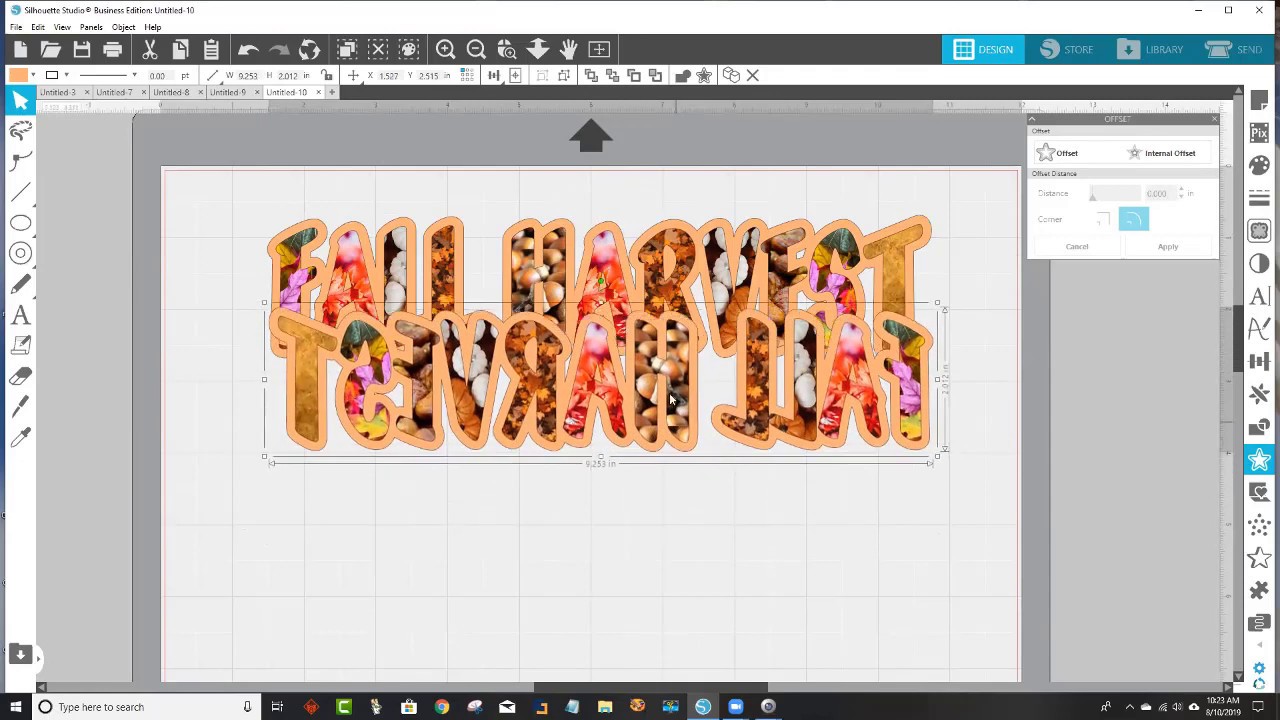Click the Save disk icon

click(82, 49)
